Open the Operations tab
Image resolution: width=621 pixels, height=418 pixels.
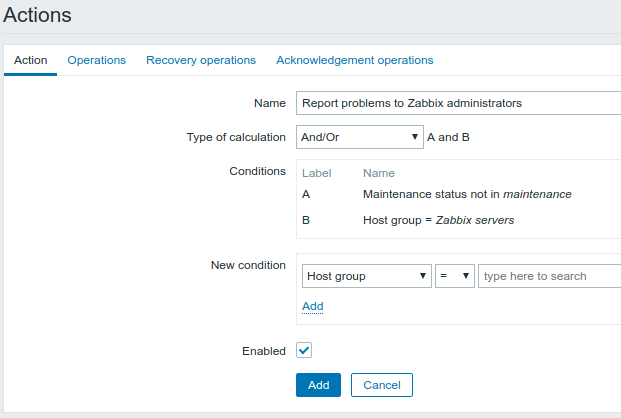click(97, 60)
